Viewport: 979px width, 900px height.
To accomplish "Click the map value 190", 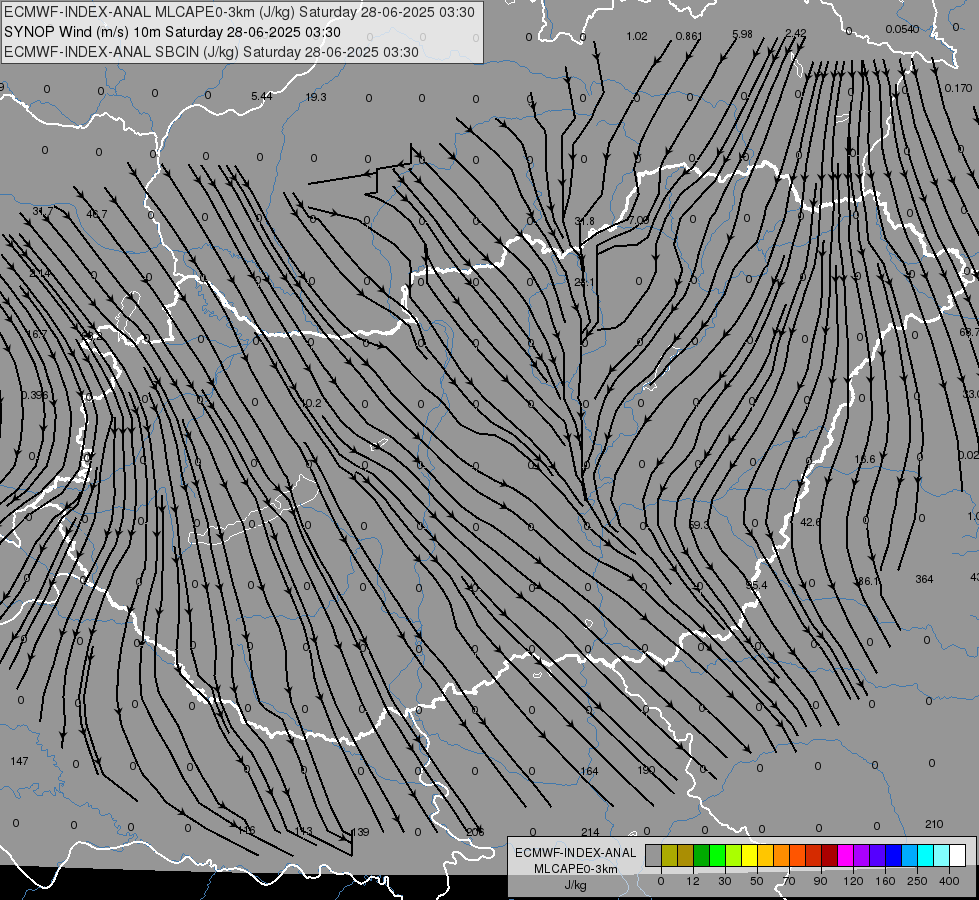I will click(646, 769).
